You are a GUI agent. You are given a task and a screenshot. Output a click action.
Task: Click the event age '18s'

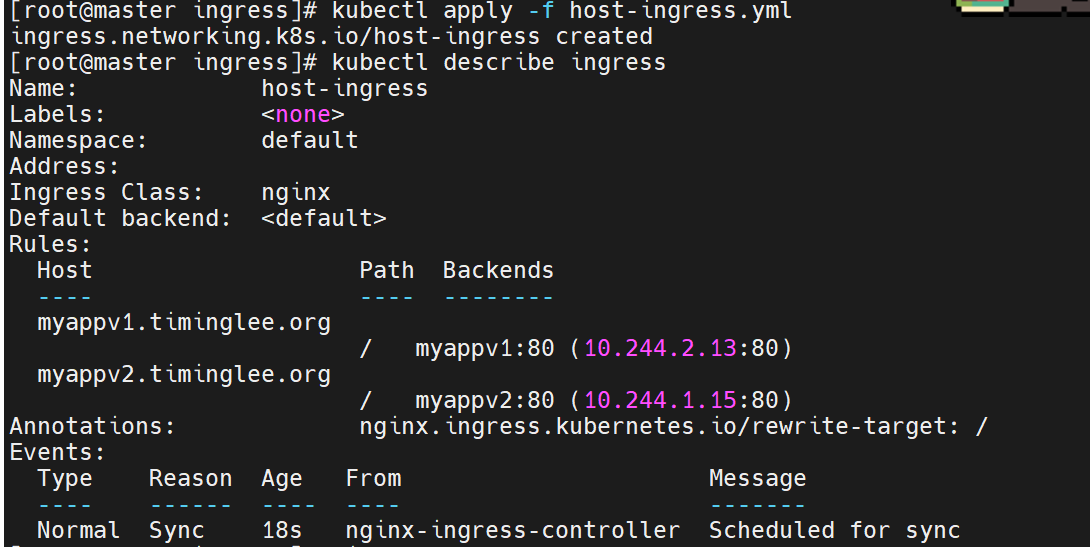coord(282,530)
